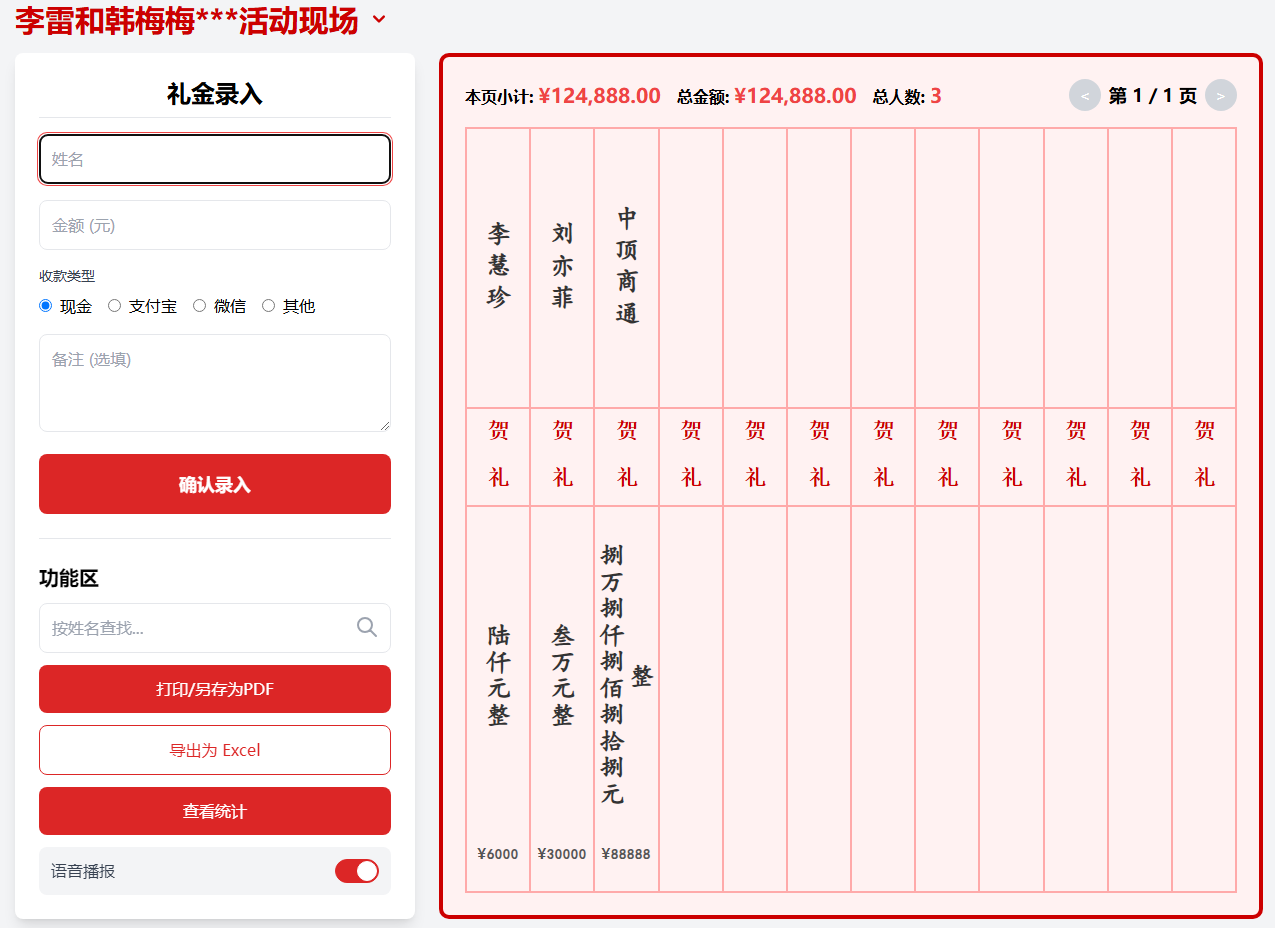This screenshot has height=928, width=1275.
Task: Select the 中顶商通 name entry
Action: click(x=627, y=266)
